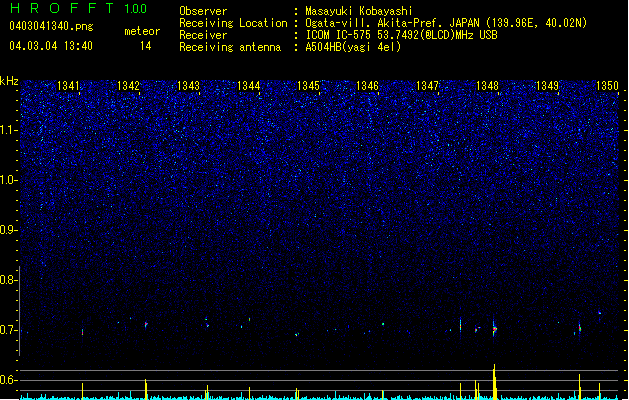Image resolution: width=629 pixels, height=400 pixels.
Task: Click time marker 1342
Action: 128,85
